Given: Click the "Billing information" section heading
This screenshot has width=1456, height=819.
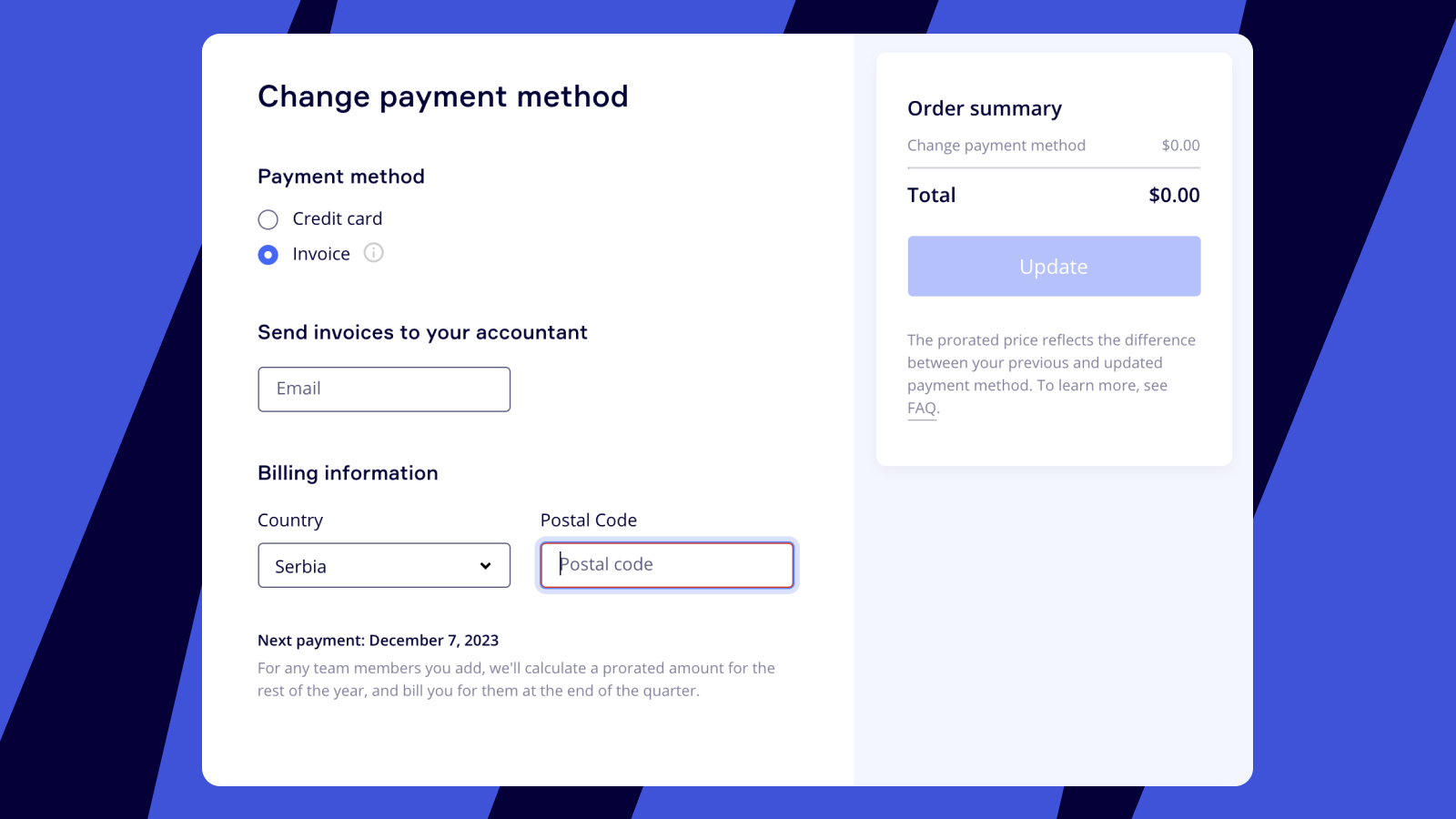Looking at the screenshot, I should point(348,473).
